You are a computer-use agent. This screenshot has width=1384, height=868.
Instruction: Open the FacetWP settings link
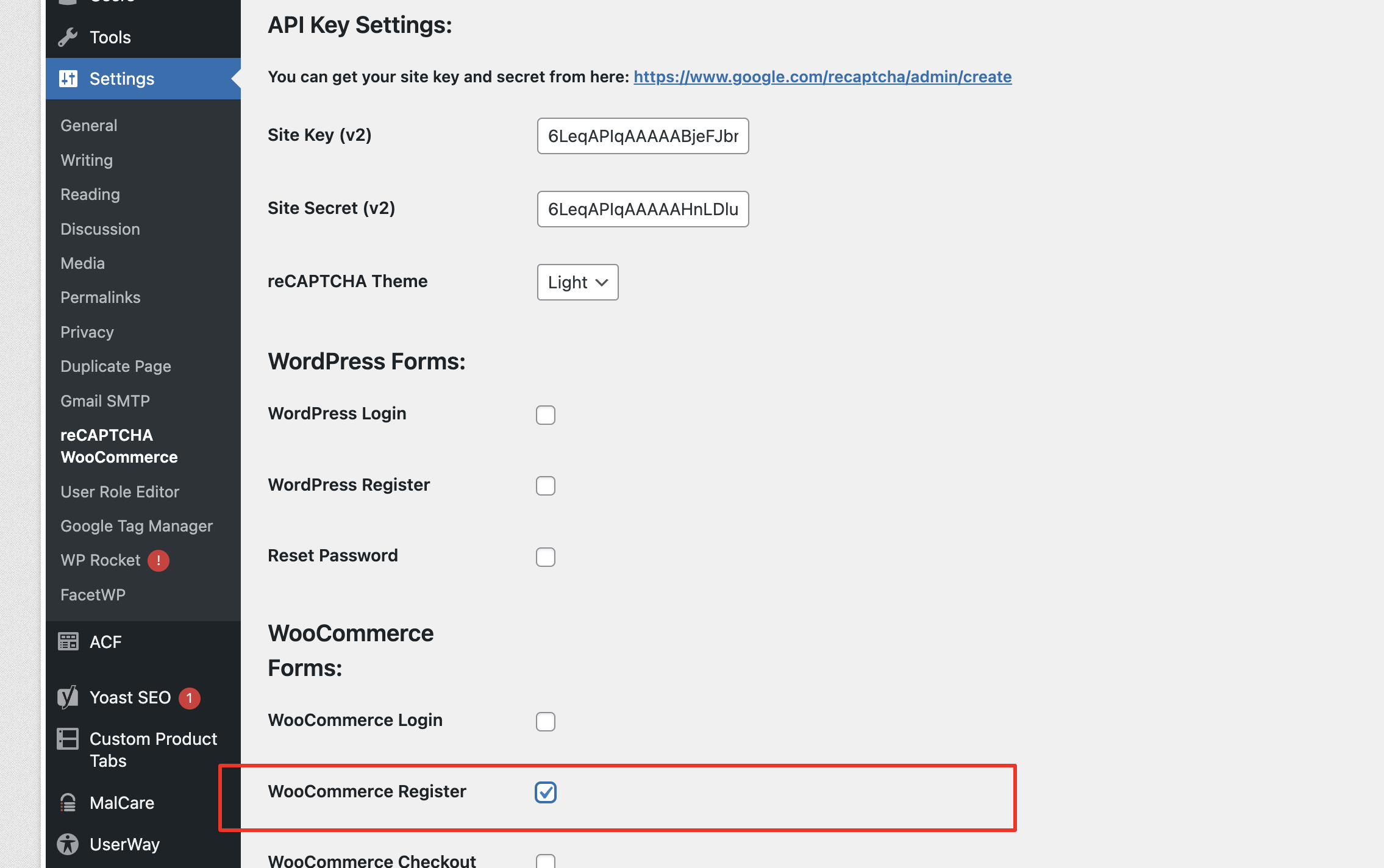coord(93,595)
